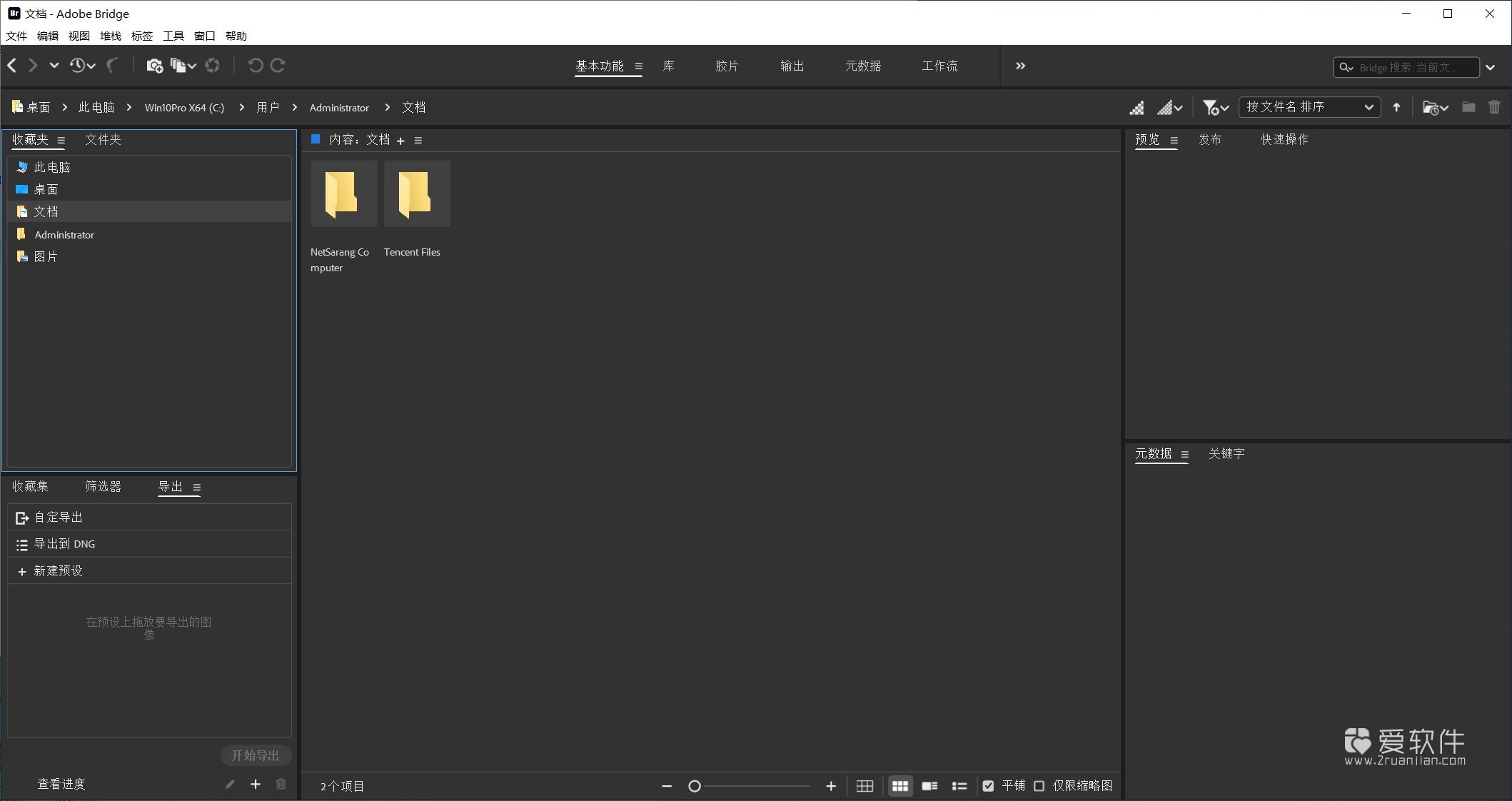
Task: Switch to the 元数据 workspace tab
Action: click(x=862, y=66)
